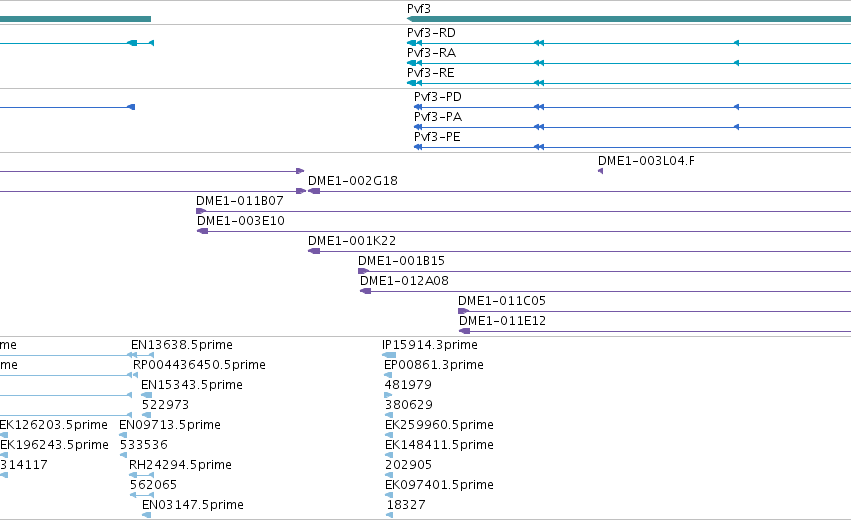Click the DME1-001K22 clone arrowhead

pyautogui.click(x=314, y=251)
